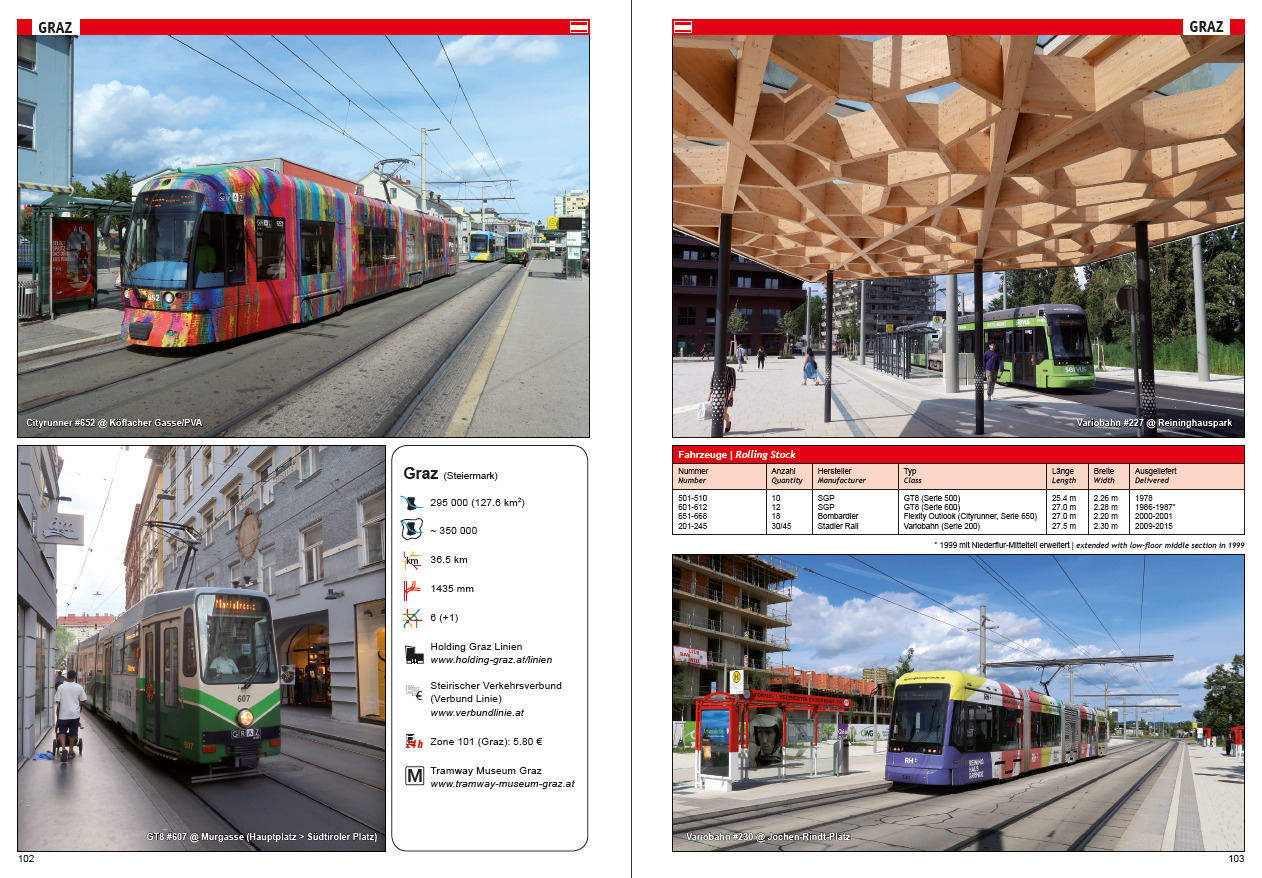Viewport: 1262px width, 878px height.
Task: Select the Cityrunner #652 photo
Action: (x=303, y=235)
